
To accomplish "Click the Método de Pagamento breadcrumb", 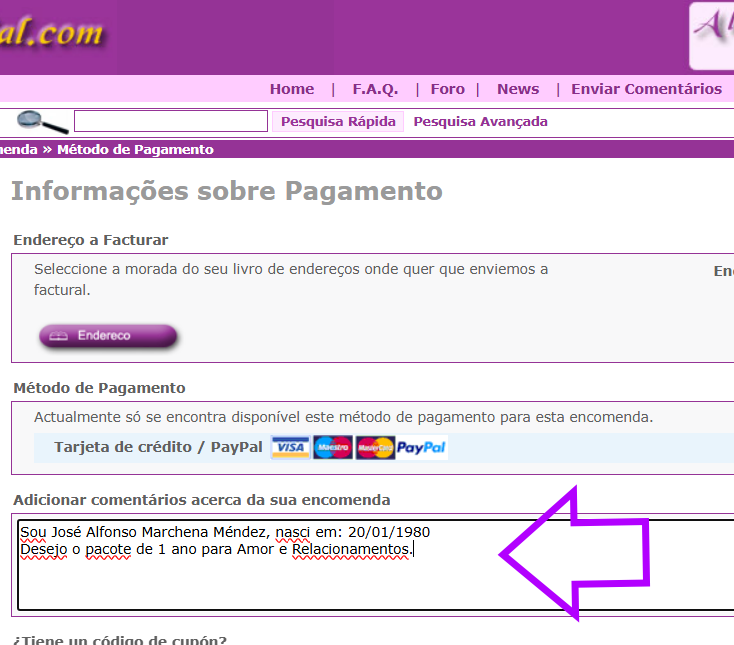I will click(135, 149).
